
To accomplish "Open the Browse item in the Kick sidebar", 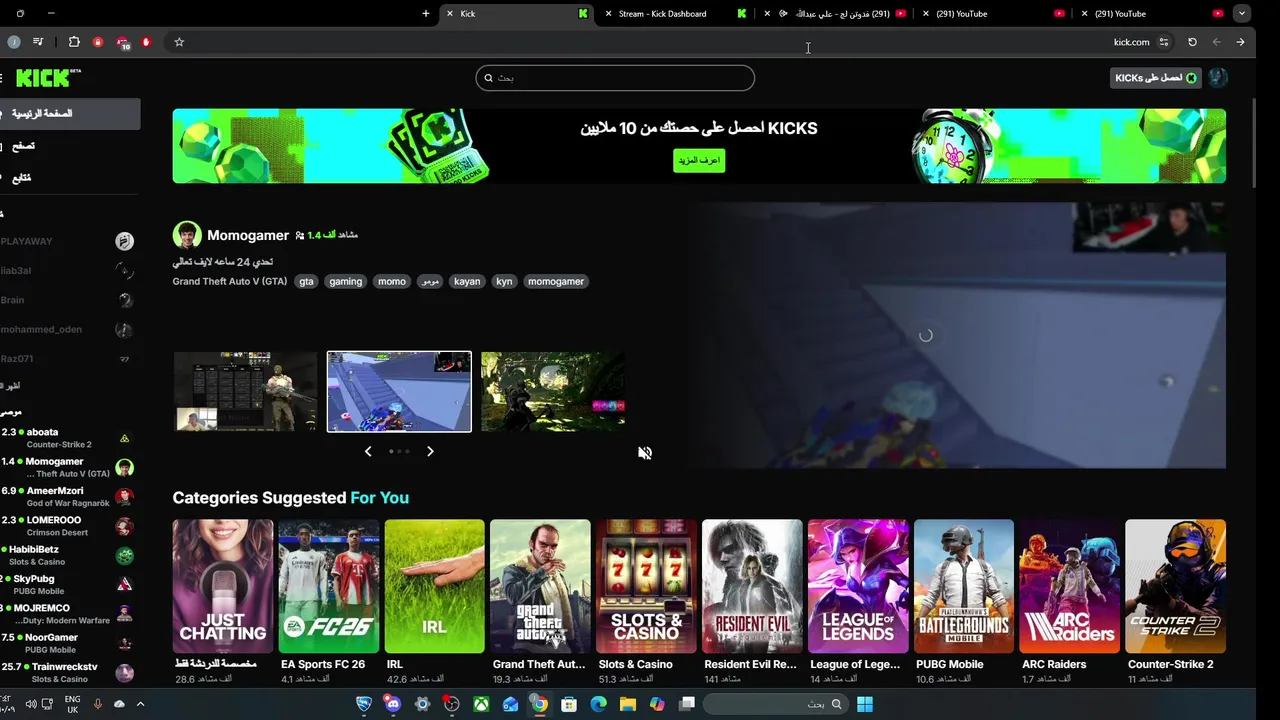I will (x=68, y=146).
